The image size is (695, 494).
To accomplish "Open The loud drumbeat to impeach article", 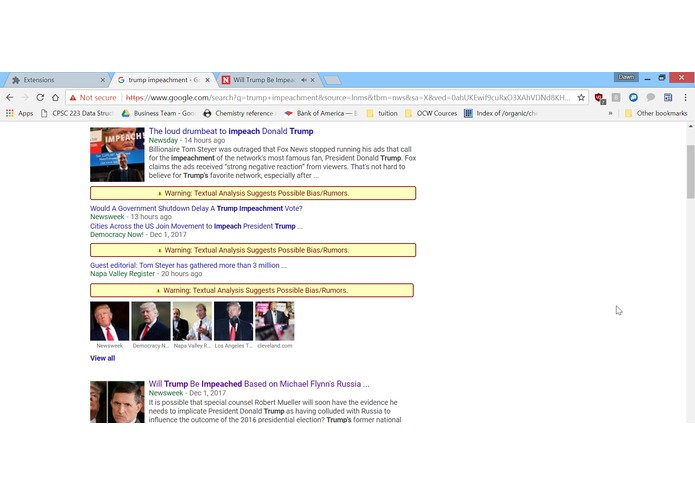I will [x=231, y=131].
